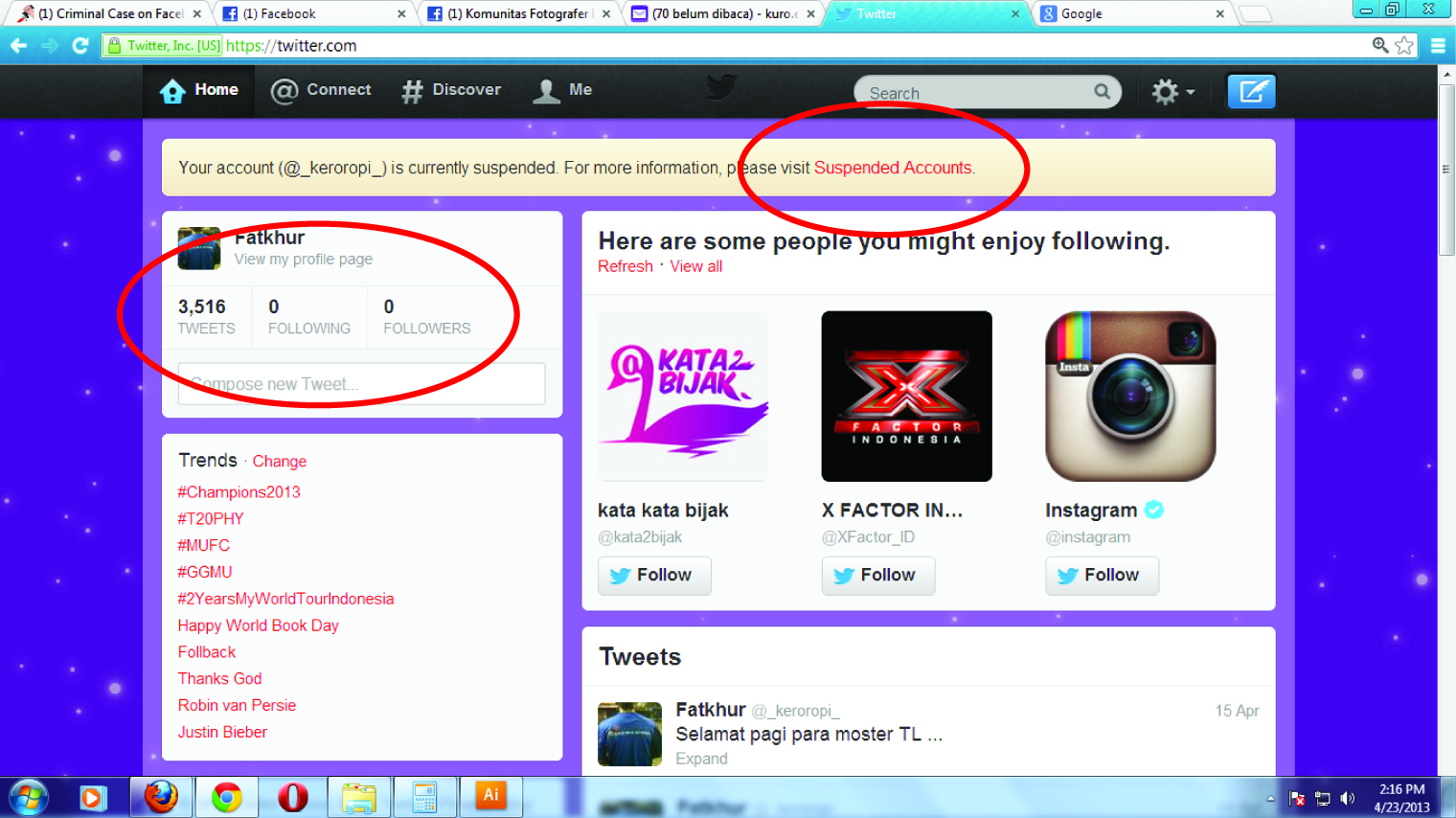Switch to the Google tab
This screenshot has height=818, width=1456.
(1133, 13)
